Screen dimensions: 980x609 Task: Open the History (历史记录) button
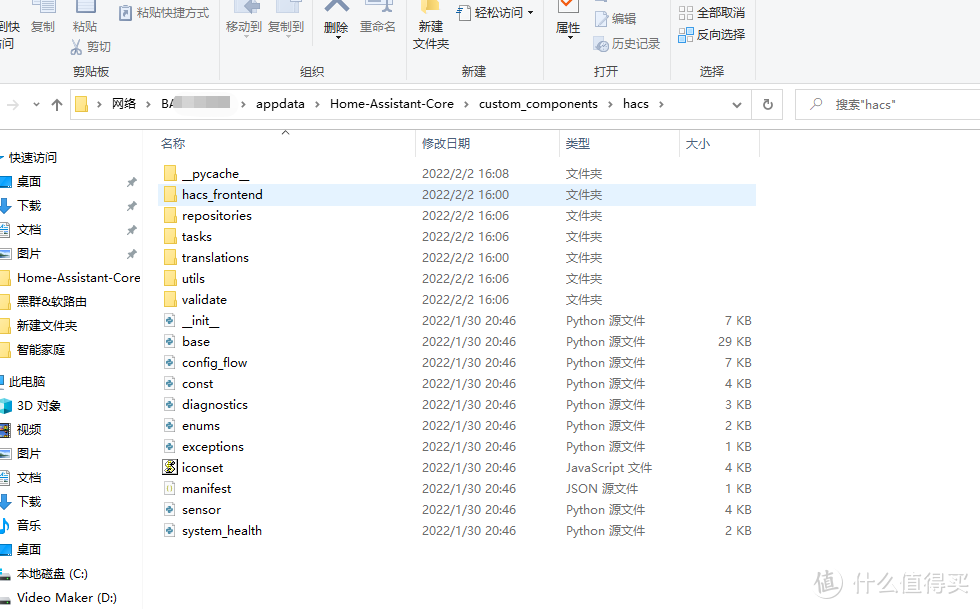pyautogui.click(x=627, y=44)
